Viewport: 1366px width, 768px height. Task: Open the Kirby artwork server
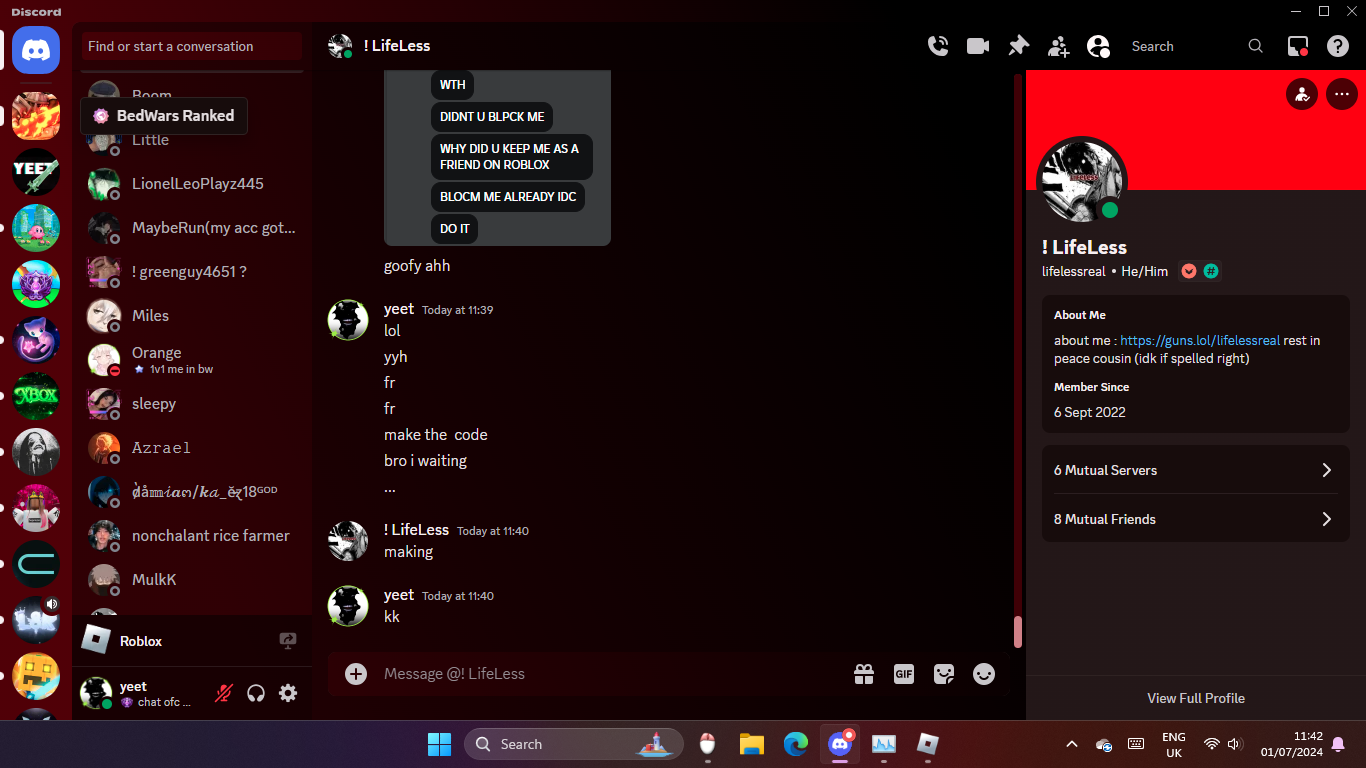pos(36,228)
